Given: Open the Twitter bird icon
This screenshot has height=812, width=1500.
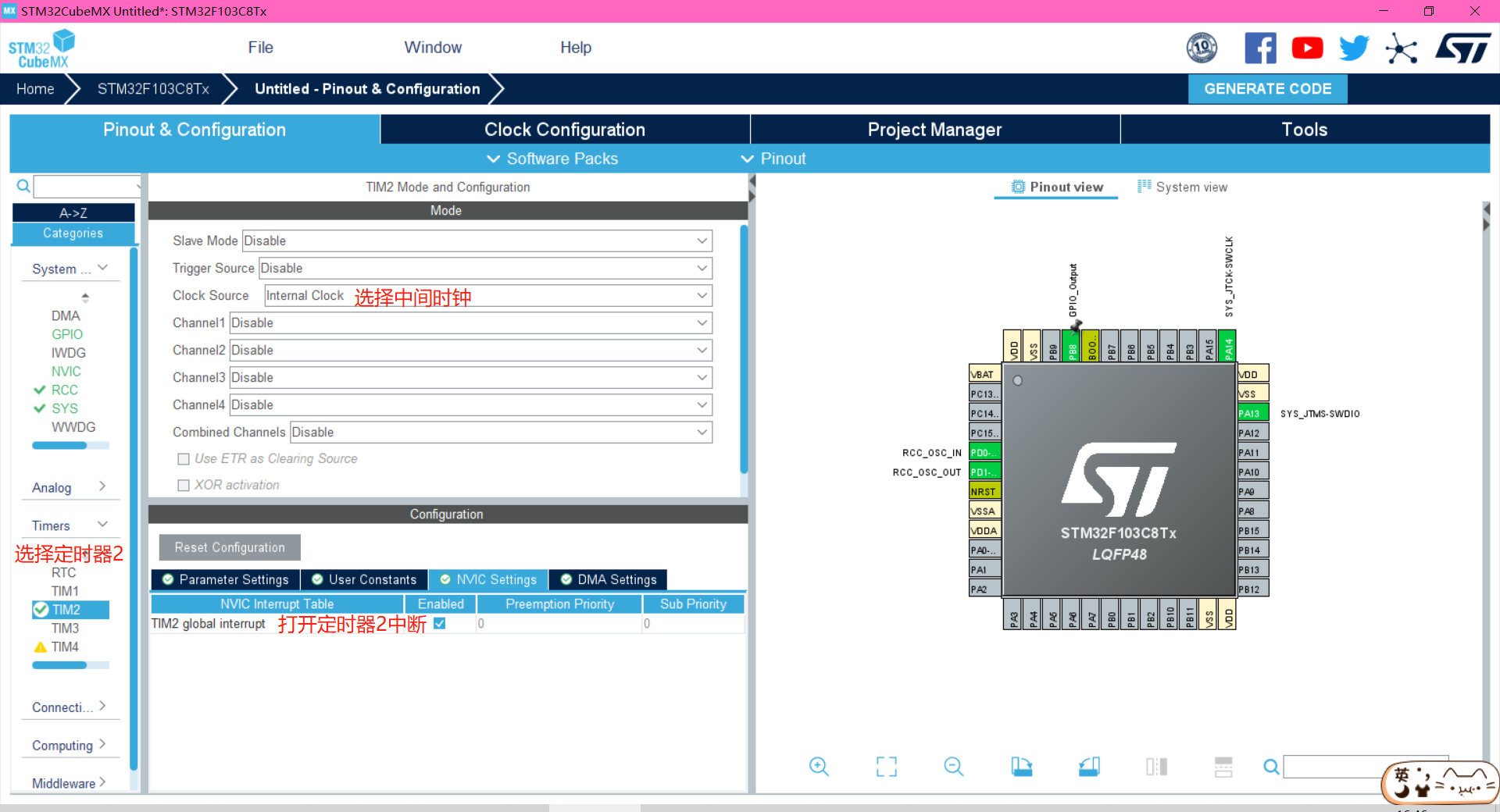Looking at the screenshot, I should (1354, 48).
